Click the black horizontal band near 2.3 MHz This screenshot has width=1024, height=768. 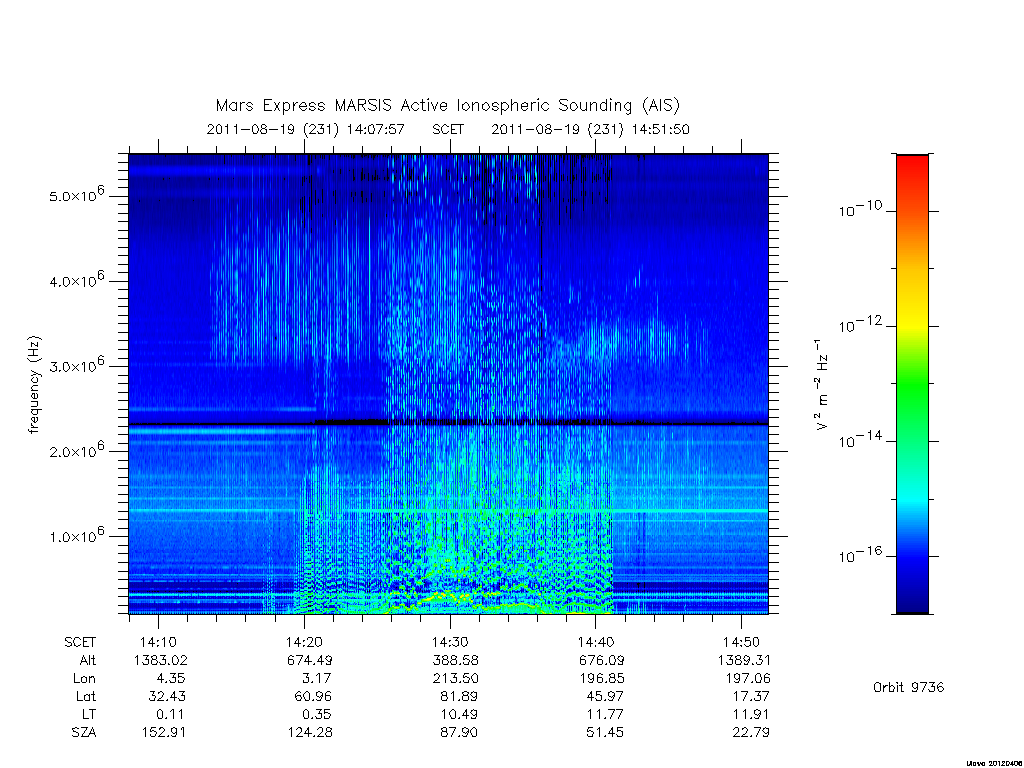(x=448, y=424)
